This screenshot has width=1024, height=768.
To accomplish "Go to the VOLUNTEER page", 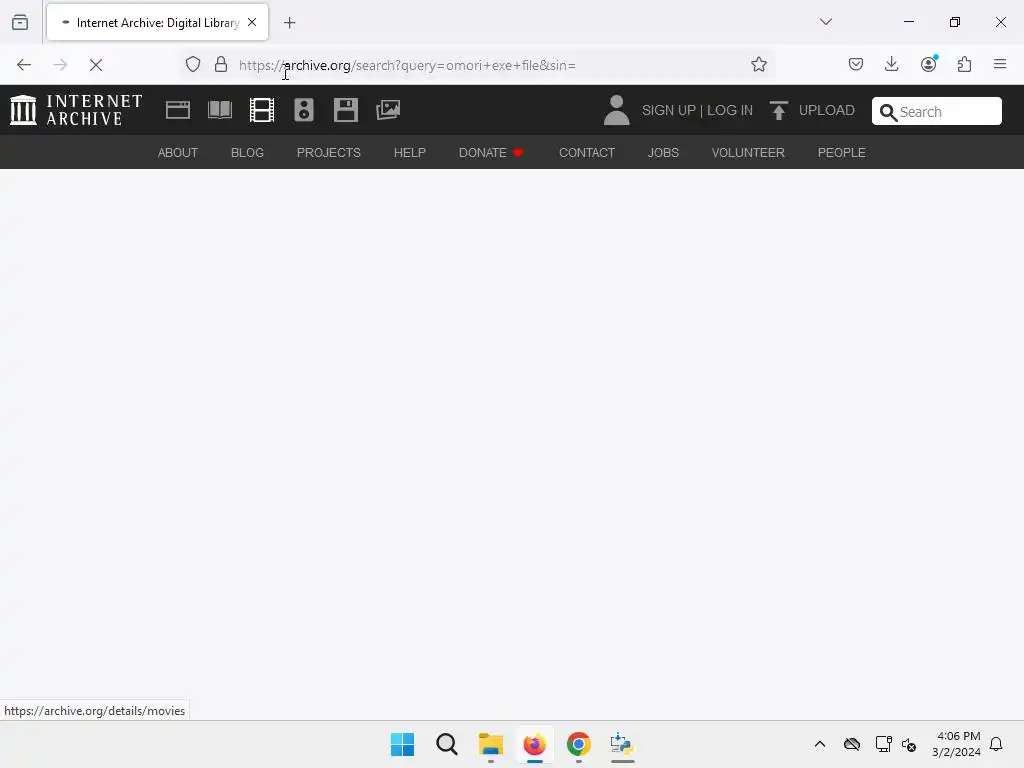I will click(x=748, y=153).
